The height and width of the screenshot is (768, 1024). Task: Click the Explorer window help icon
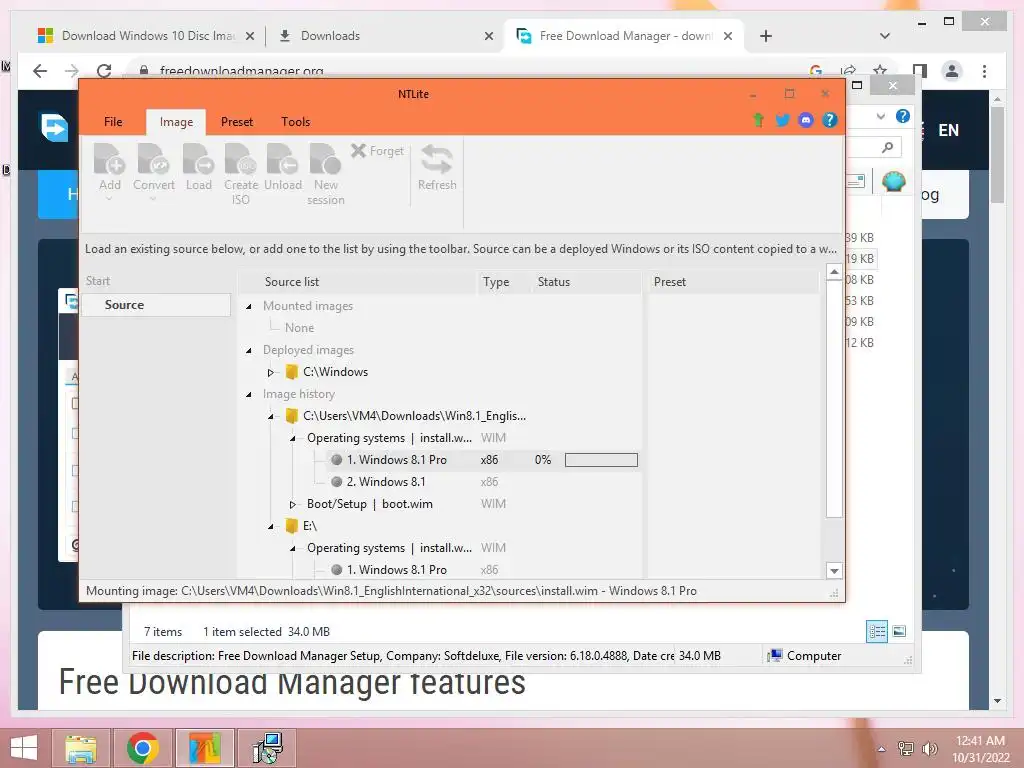pyautogui.click(x=903, y=116)
